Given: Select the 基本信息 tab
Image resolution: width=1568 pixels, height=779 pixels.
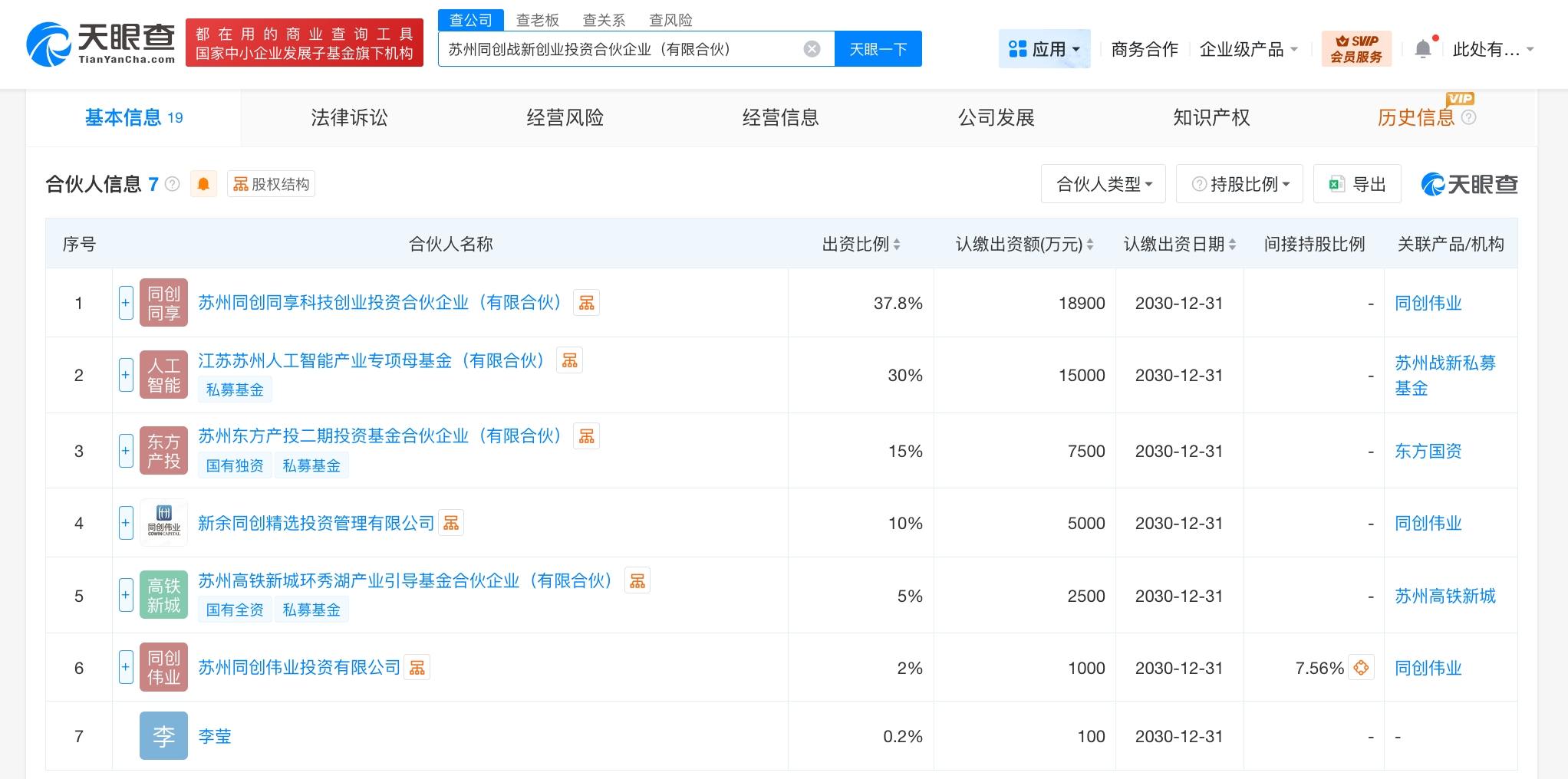Looking at the screenshot, I should [x=133, y=117].
